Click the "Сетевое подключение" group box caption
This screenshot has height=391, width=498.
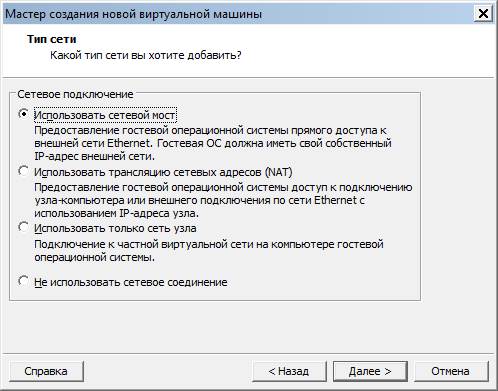pyautogui.click(x=75, y=94)
